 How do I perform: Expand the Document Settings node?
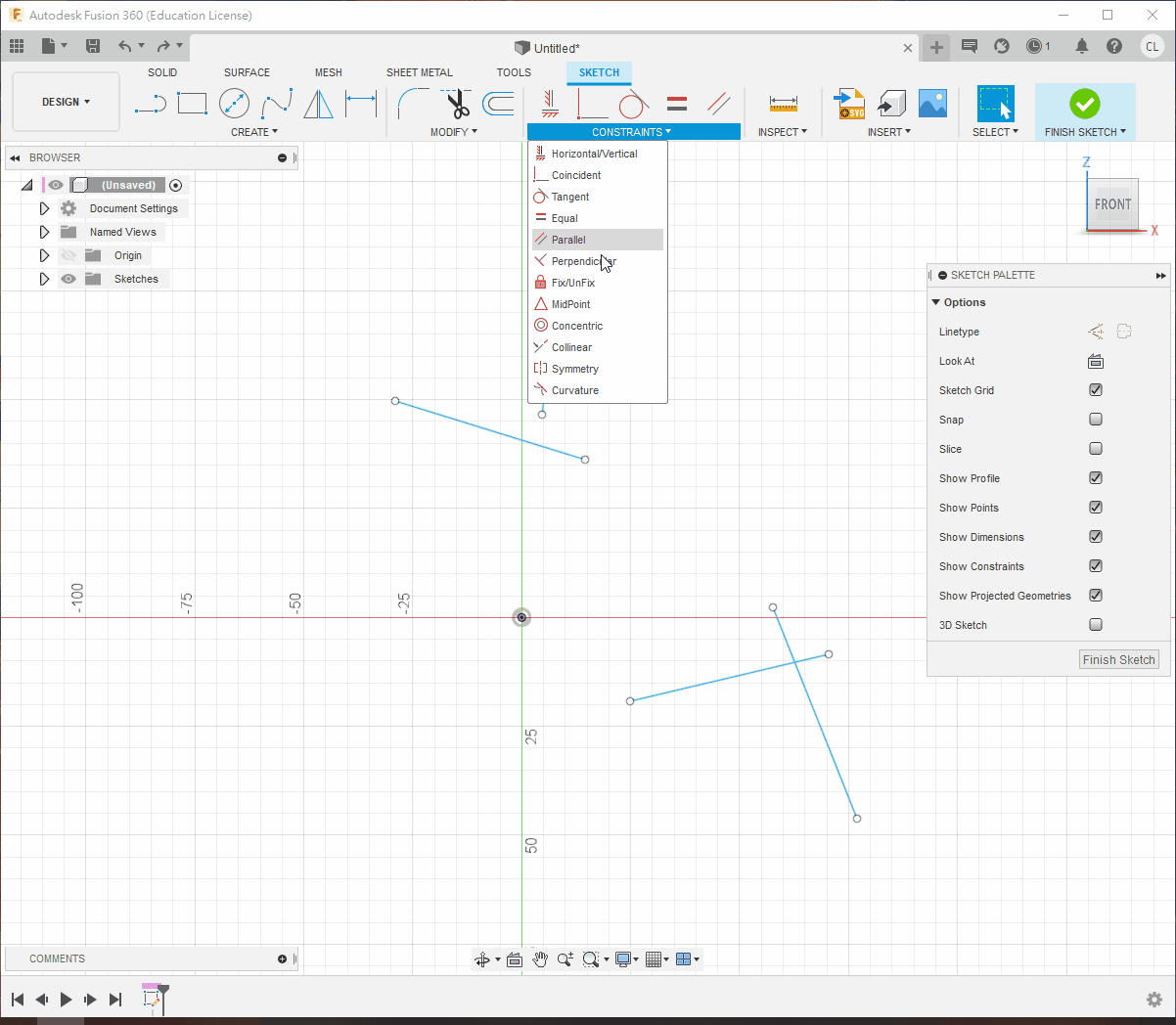(x=44, y=209)
